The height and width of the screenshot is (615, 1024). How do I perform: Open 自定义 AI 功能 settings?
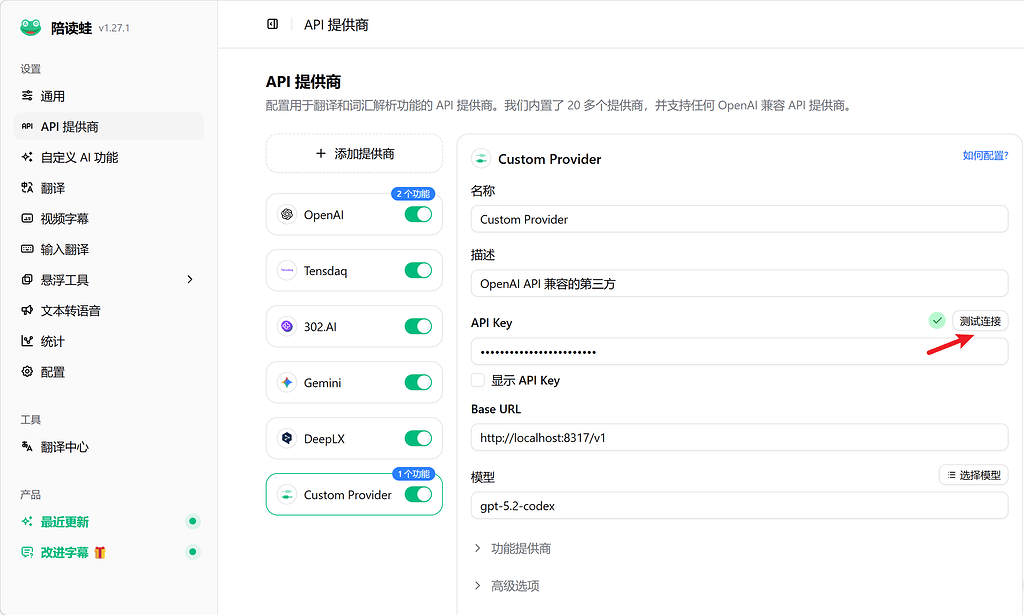coord(108,157)
